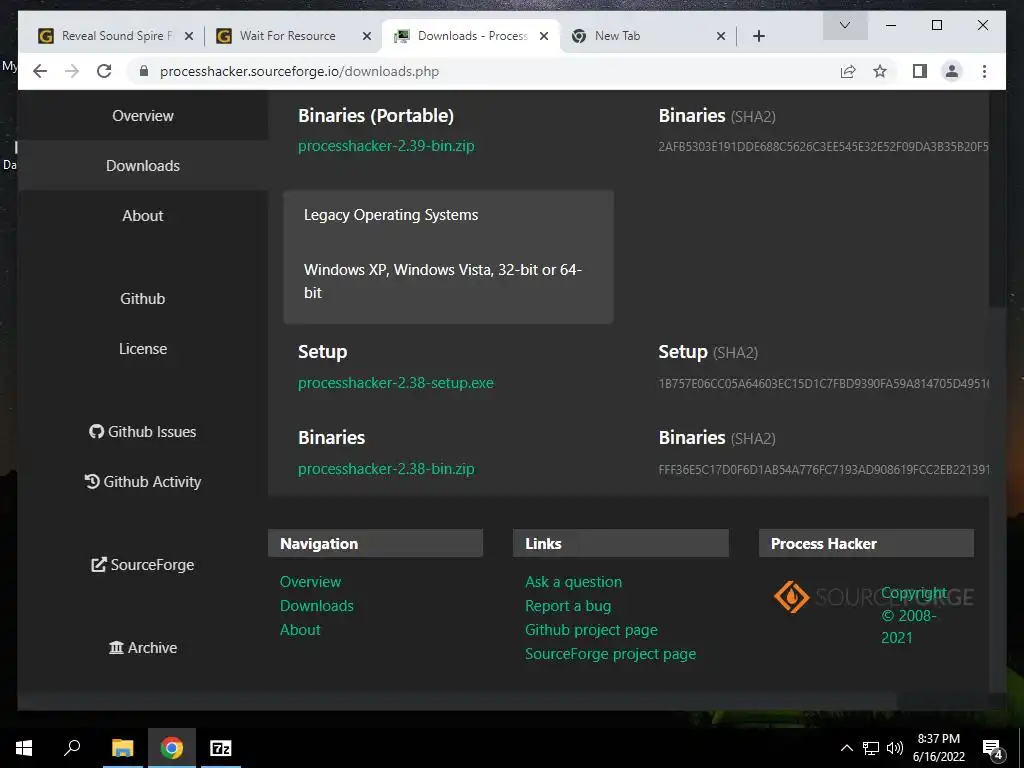Screen dimensions: 1024x768
Task: Click the Legacy Operating Systems box
Action: pos(448,257)
